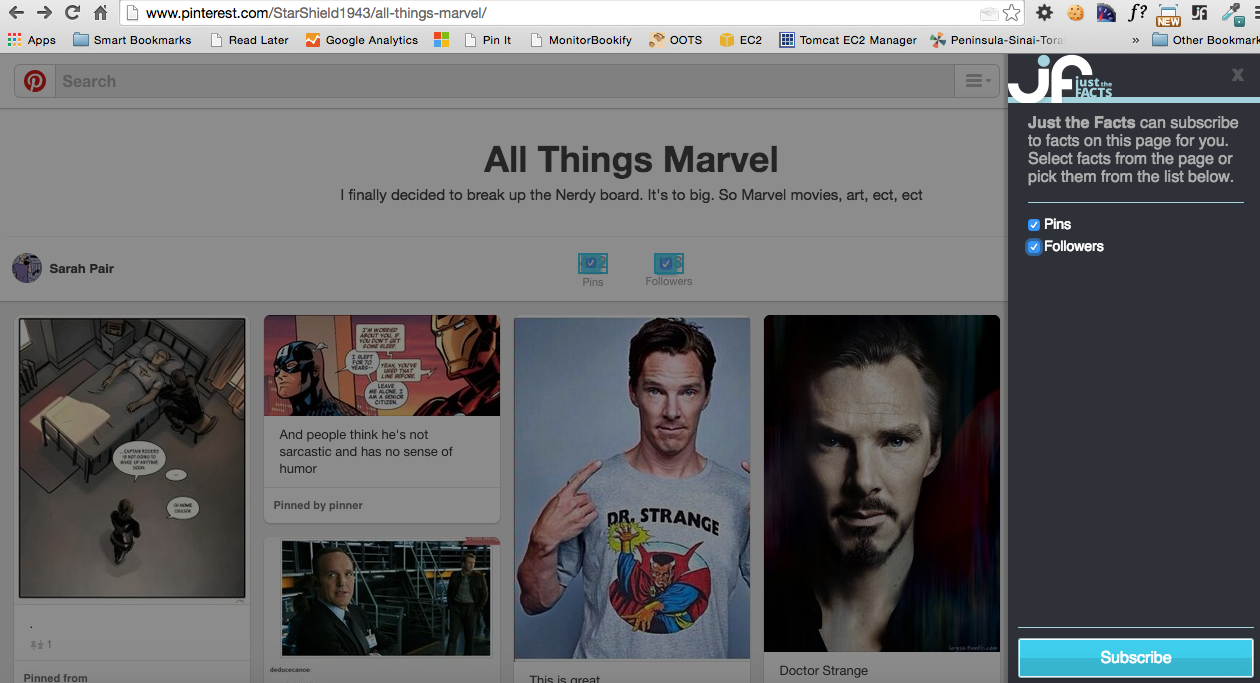The image size is (1260, 683).
Task: Open the Agent Coulson screenshot pin
Action: click(386, 598)
